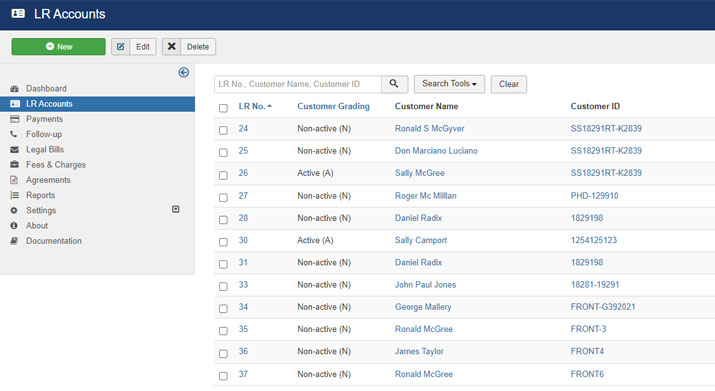Image resolution: width=715 pixels, height=391 pixels.
Task: Open the Search Tools dropdown
Action: [449, 84]
